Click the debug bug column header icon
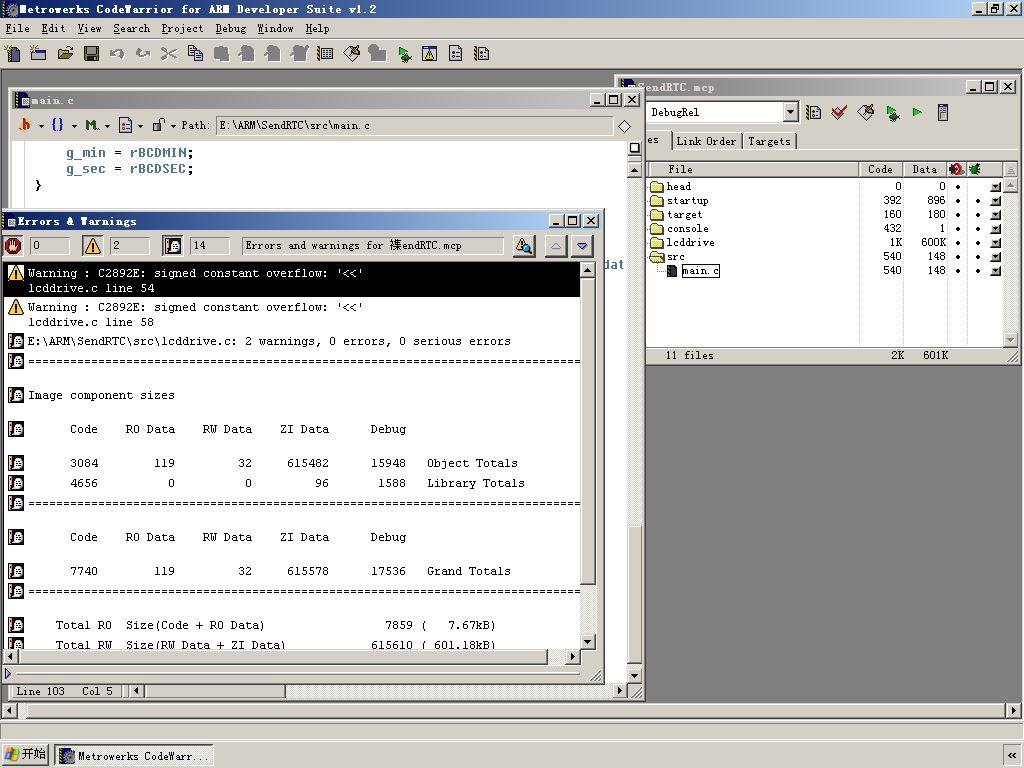The image size is (1024, 768). click(x=975, y=169)
